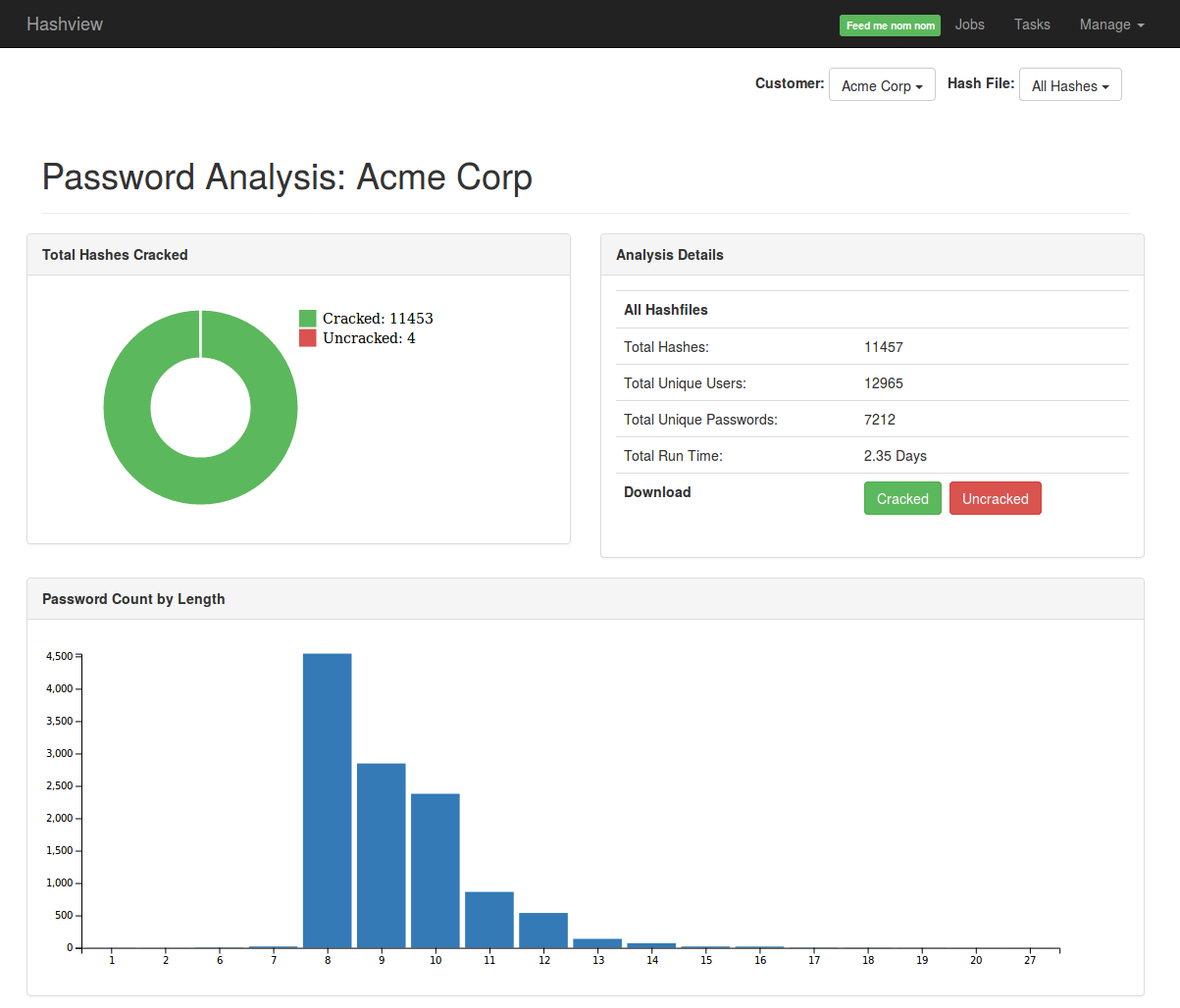Click the Total Unique Users: label
The height and width of the screenshot is (1008, 1180).
coord(685,383)
